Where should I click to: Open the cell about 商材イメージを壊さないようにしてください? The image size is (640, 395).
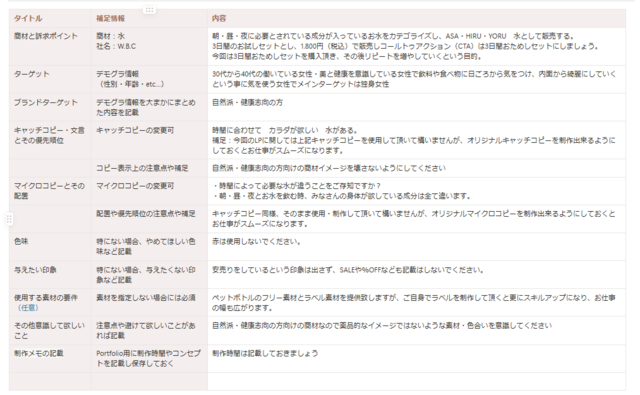[416, 168]
